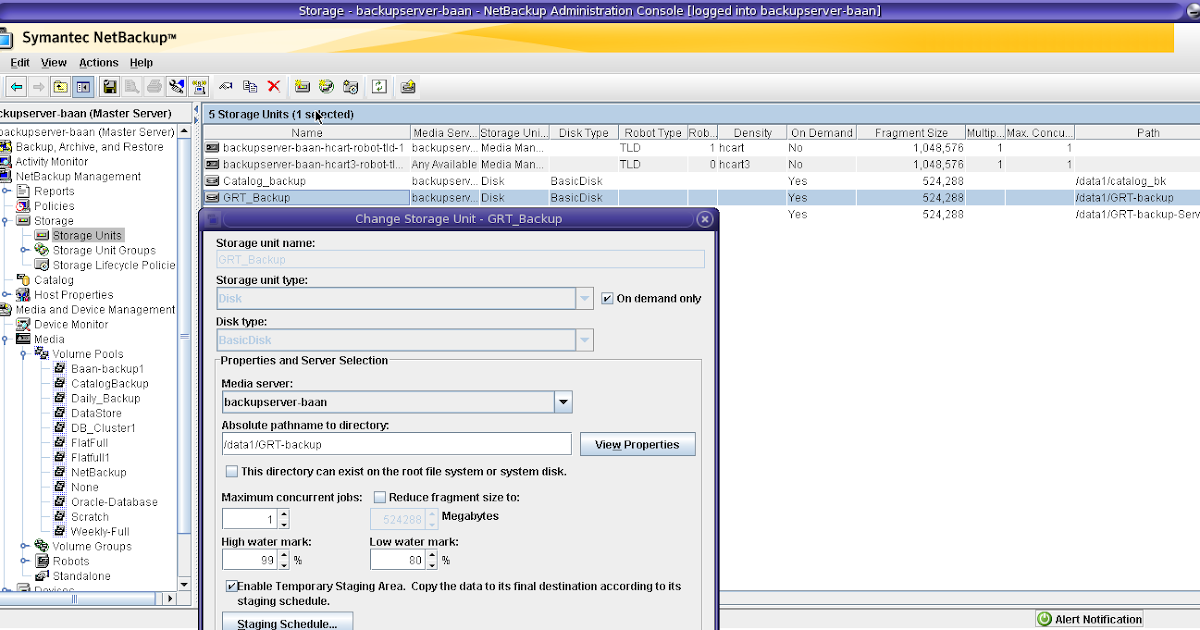Click the green refresh toolbar icon
1200x630 pixels.
379,87
